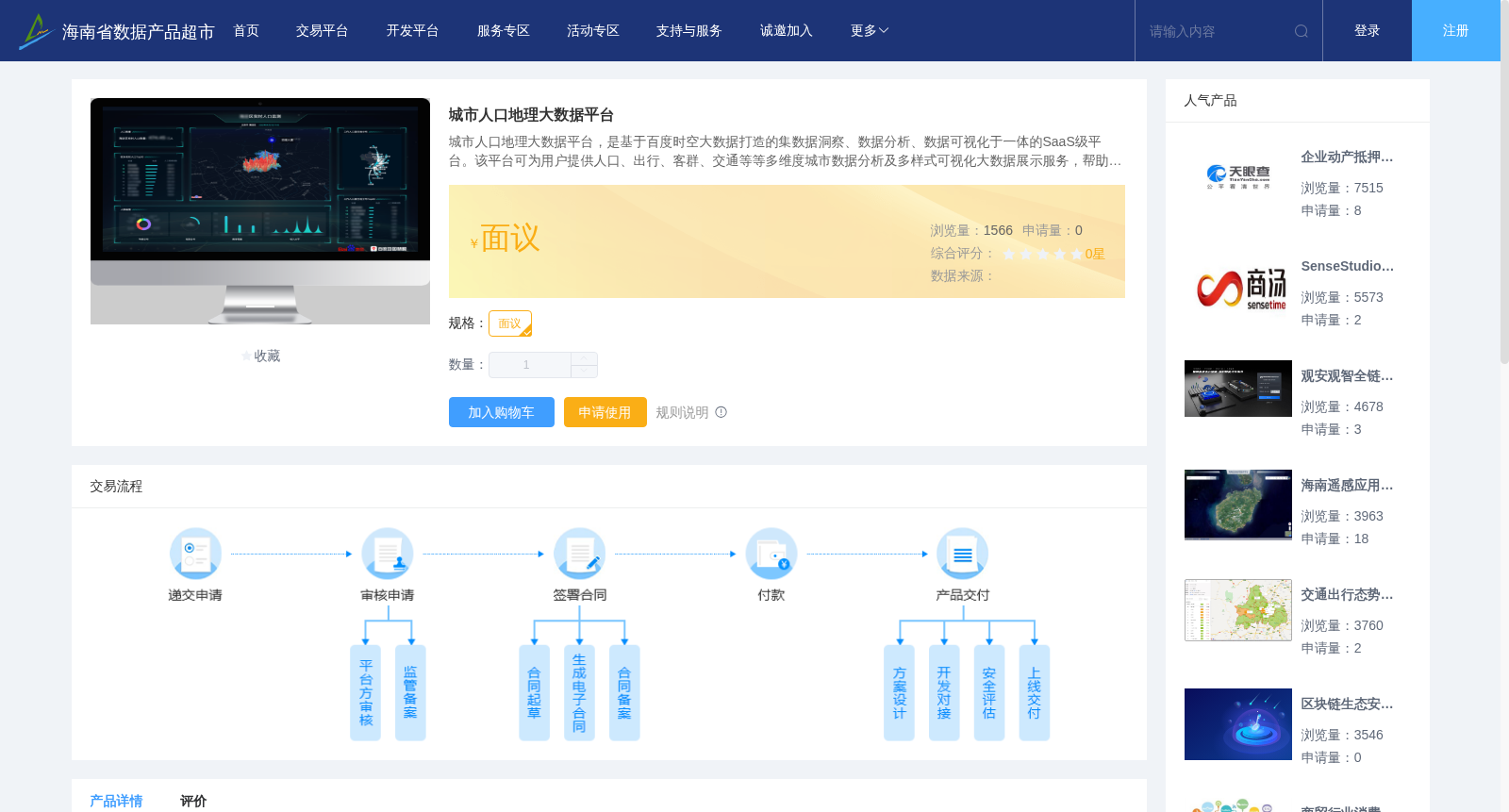This screenshot has height=812, width=1509.
Task: Click the 登录 button
Action: tap(1368, 31)
